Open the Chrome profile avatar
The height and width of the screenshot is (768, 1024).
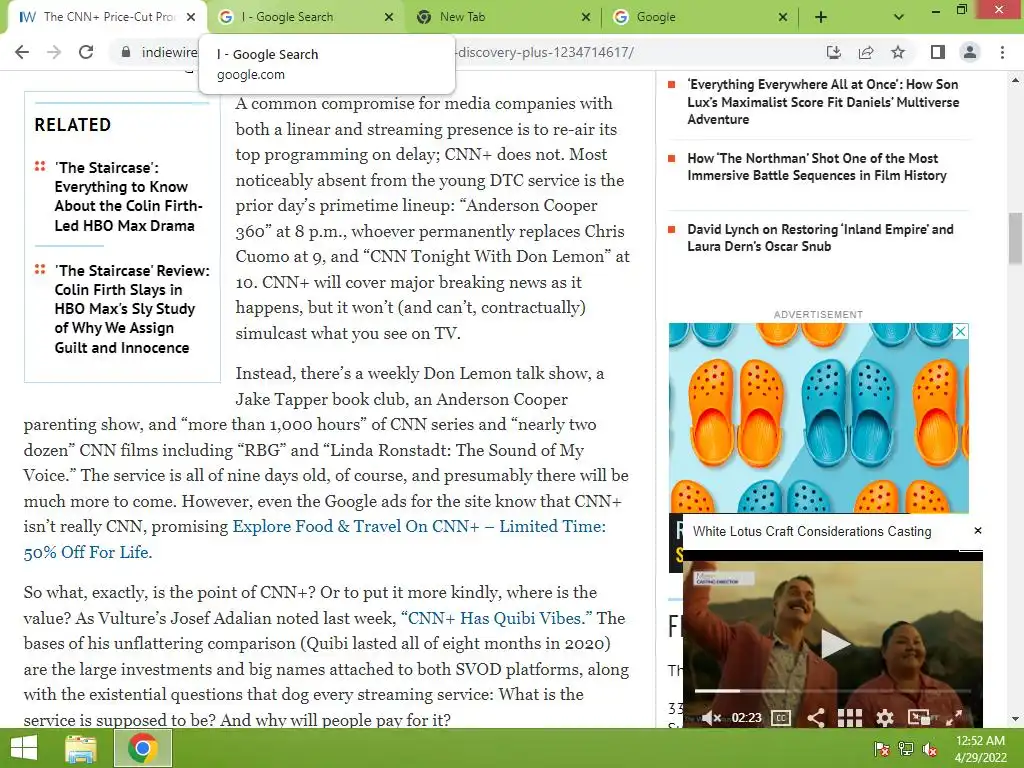970,52
